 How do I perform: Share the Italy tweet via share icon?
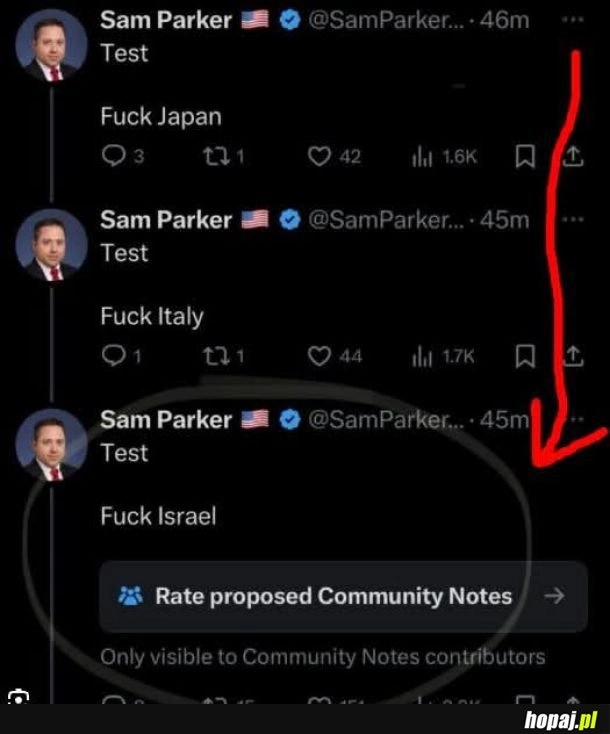pos(573,356)
